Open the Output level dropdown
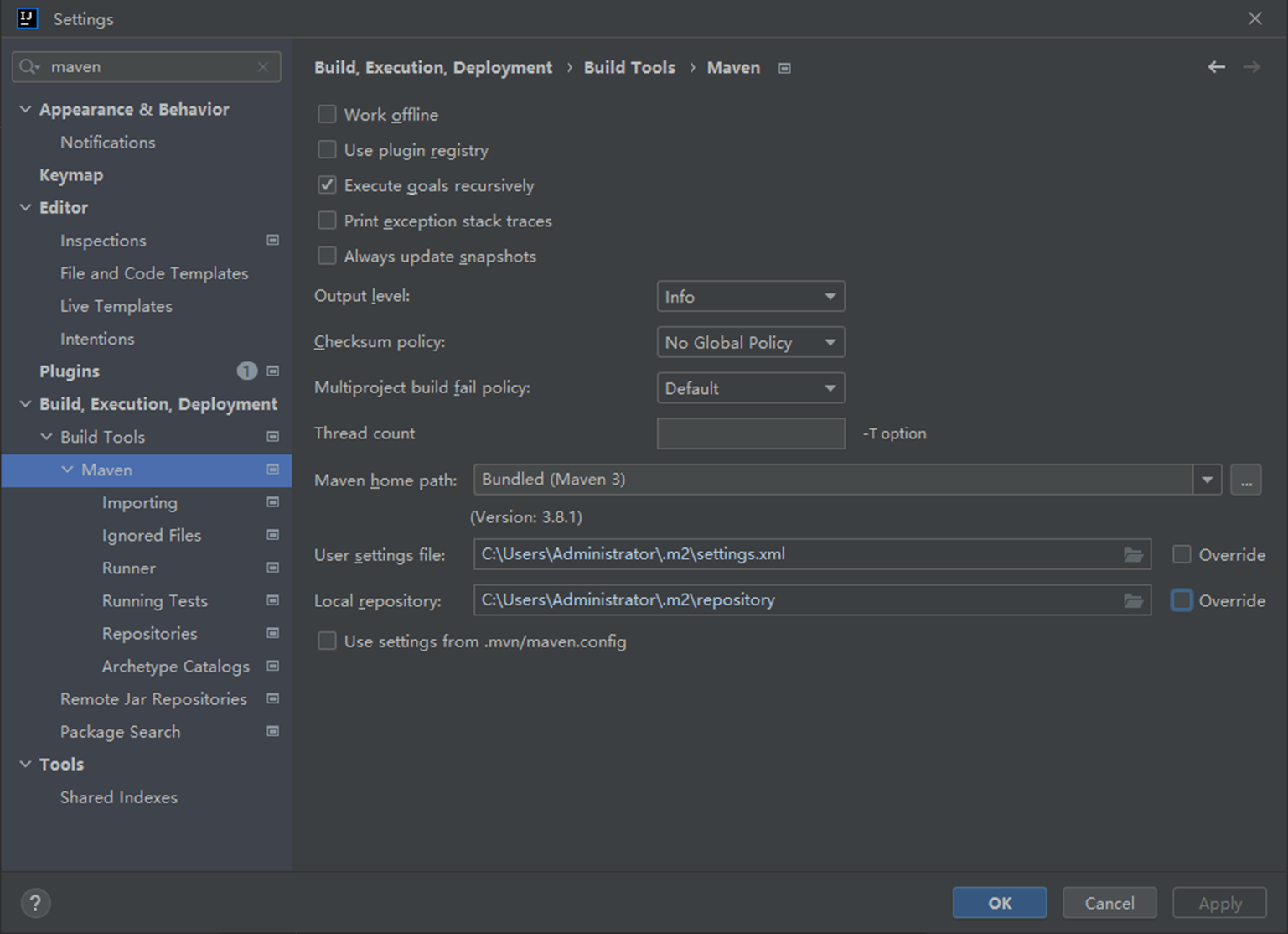 click(x=751, y=297)
